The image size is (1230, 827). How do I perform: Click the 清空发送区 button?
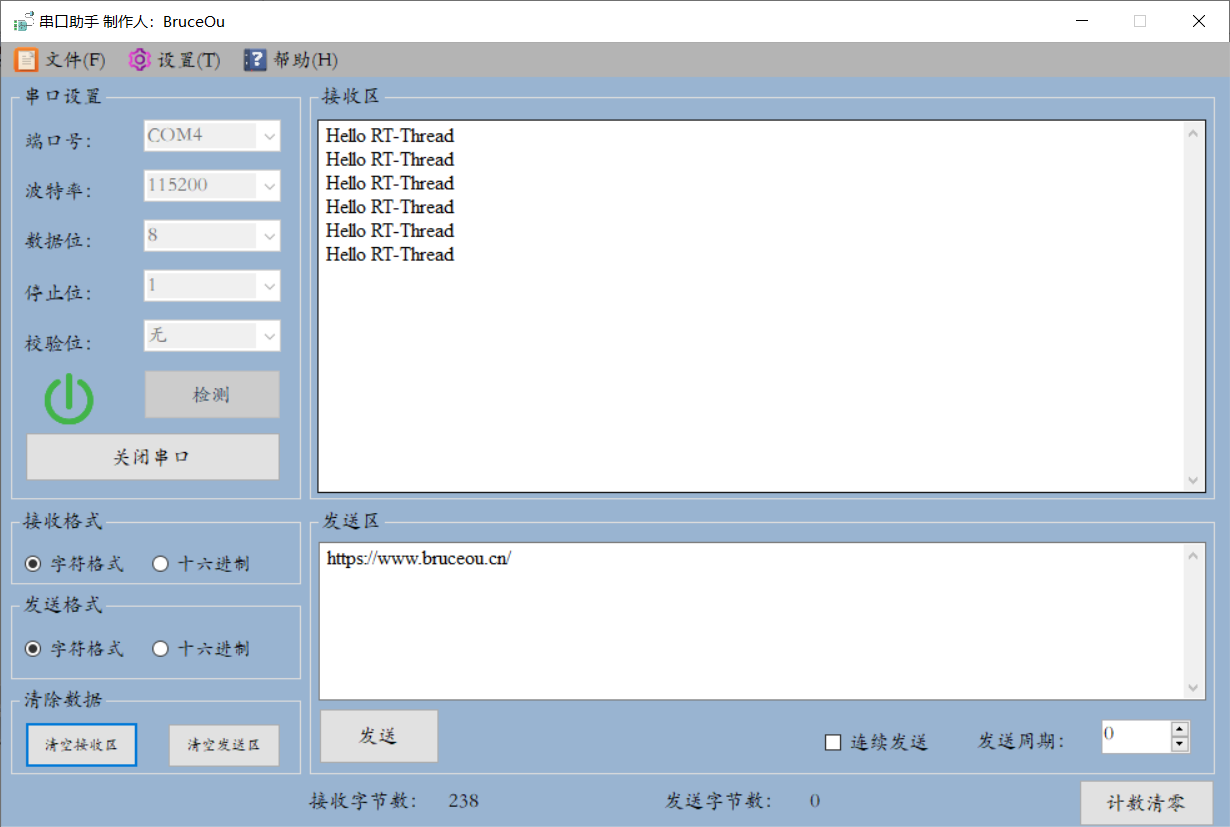(224, 745)
